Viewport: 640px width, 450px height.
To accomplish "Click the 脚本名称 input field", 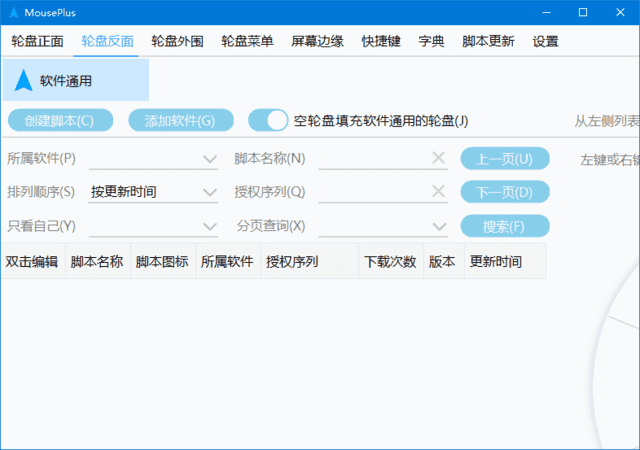I will [370, 158].
